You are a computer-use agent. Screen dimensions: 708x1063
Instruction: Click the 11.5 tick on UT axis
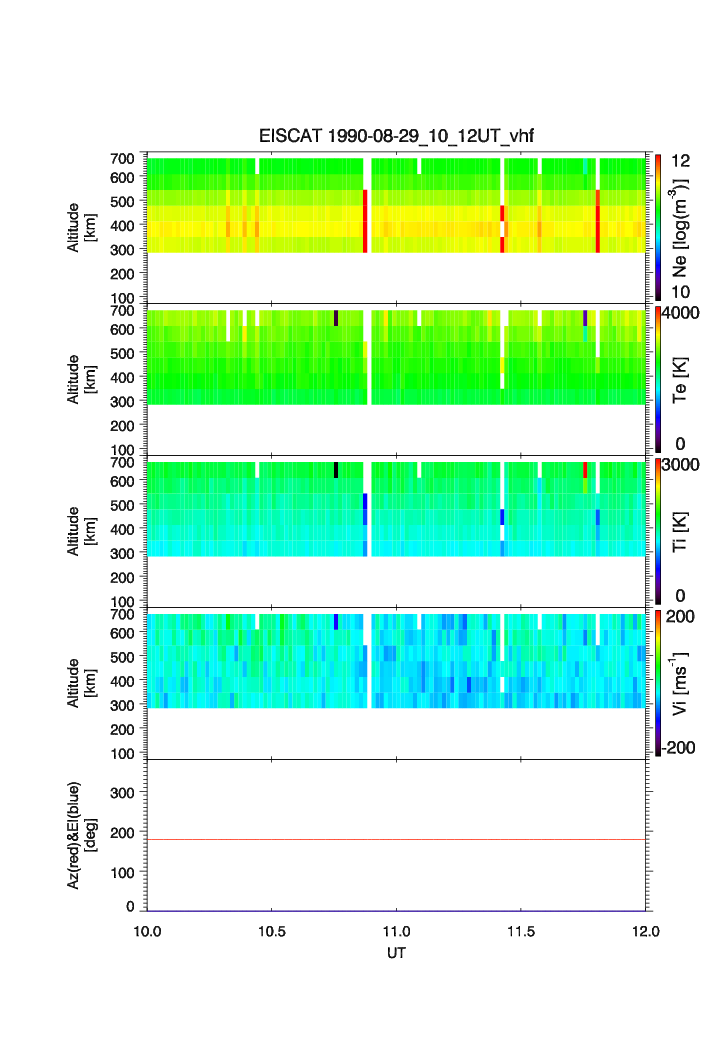521,931
